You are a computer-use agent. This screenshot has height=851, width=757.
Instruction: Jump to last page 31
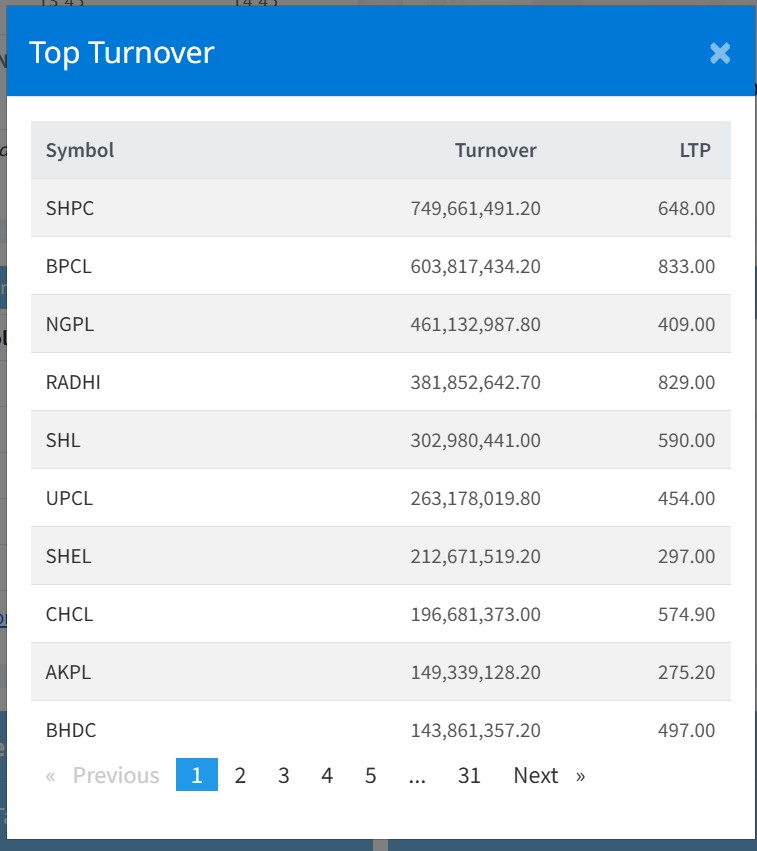click(469, 775)
